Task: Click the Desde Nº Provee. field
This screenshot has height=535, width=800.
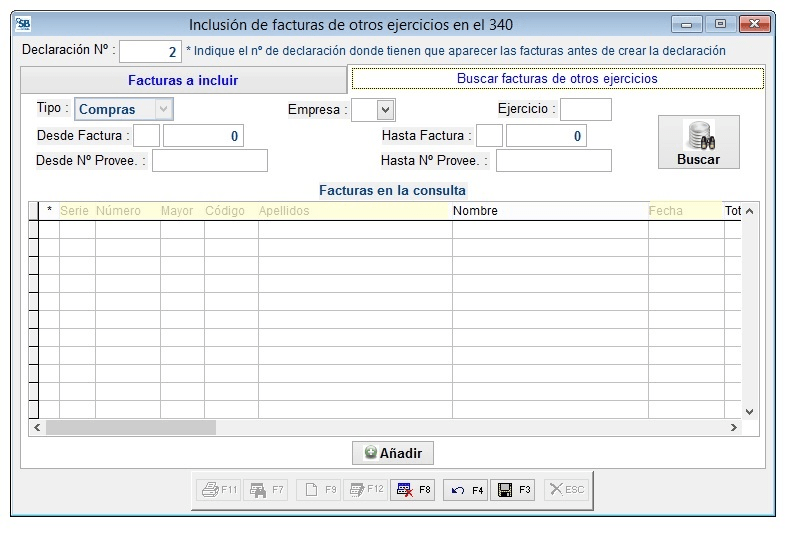Action: (210, 161)
